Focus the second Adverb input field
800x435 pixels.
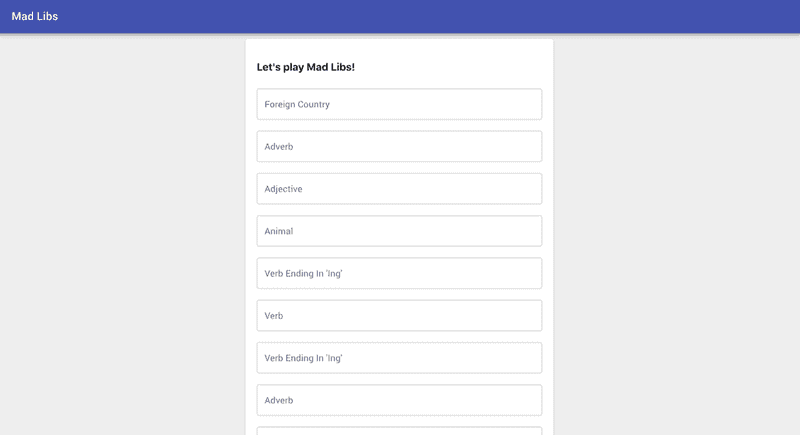(399, 400)
